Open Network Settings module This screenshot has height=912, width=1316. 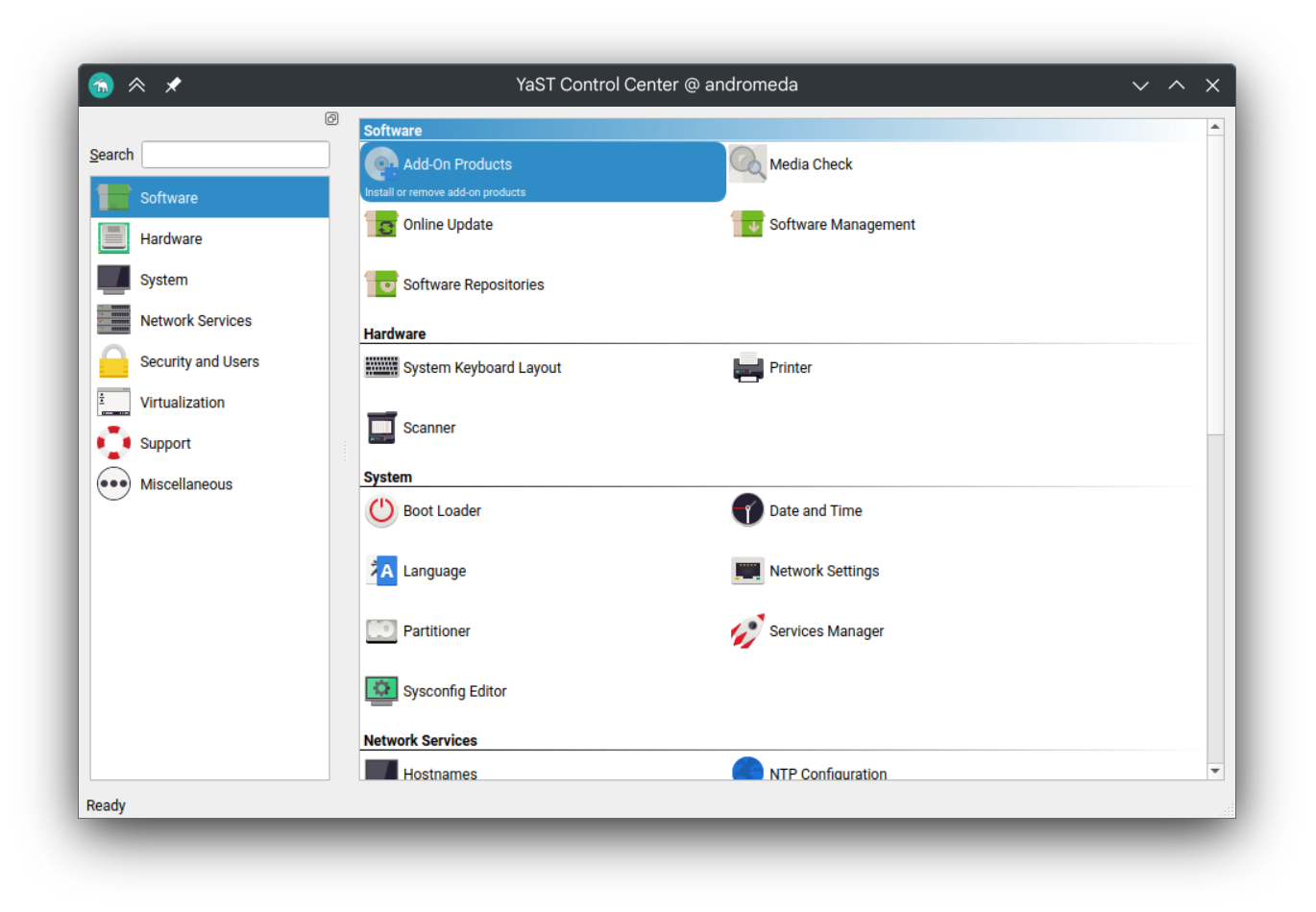click(x=823, y=571)
